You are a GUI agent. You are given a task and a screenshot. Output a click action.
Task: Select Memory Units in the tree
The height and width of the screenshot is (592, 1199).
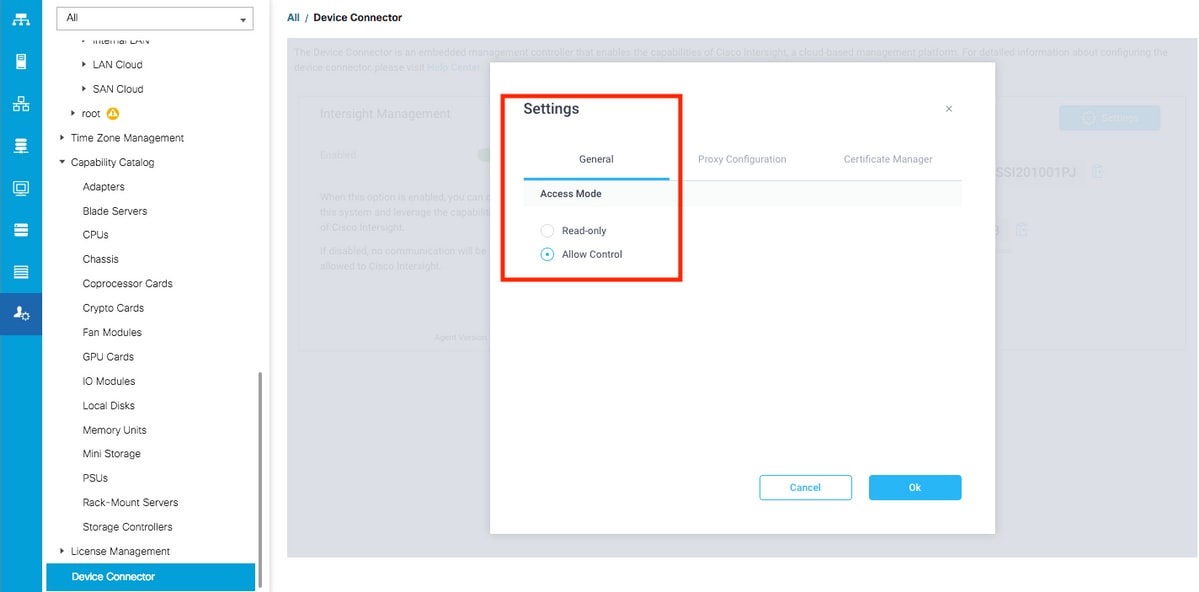(x=115, y=430)
